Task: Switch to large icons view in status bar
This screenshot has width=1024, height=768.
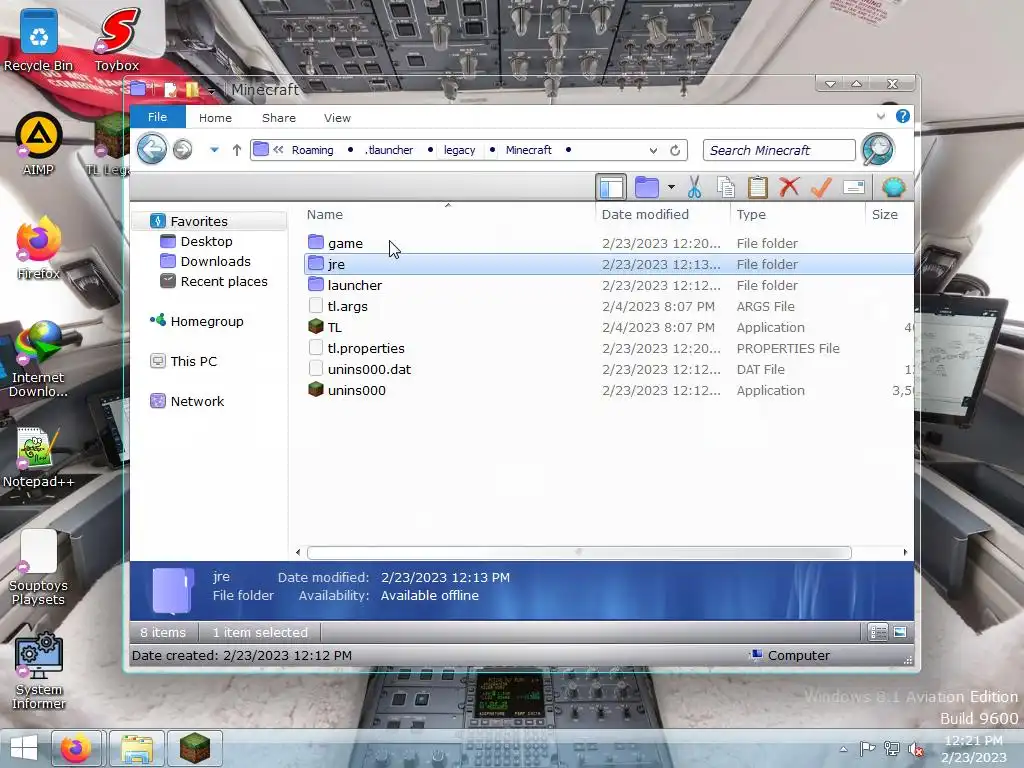Action: (x=900, y=632)
